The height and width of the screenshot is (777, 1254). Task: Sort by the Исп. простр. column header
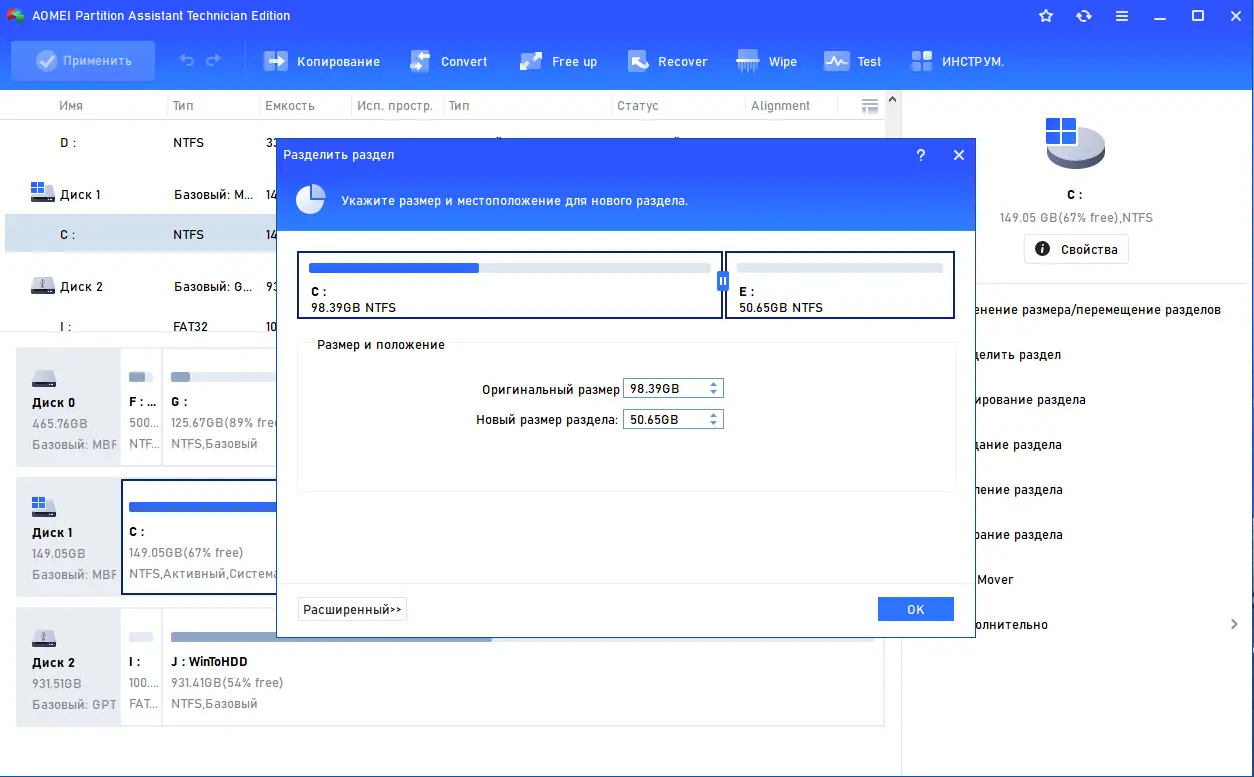(x=395, y=106)
